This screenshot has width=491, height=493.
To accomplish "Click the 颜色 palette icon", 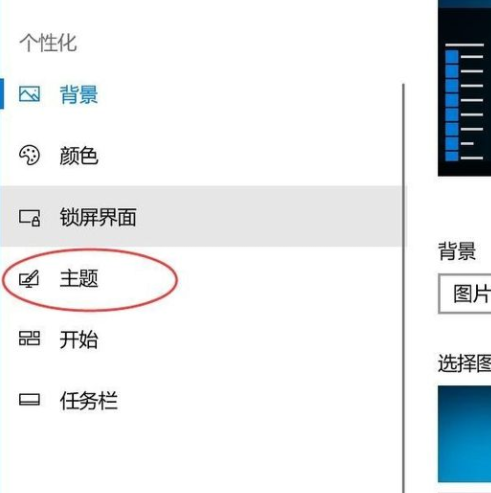I will tap(29, 155).
